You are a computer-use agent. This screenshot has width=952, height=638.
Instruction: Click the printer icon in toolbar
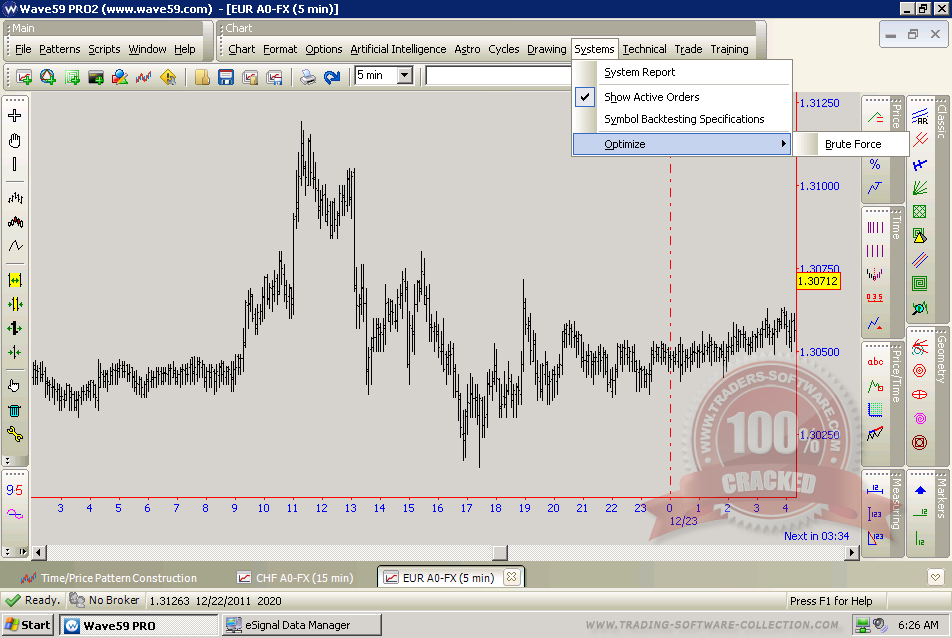(x=308, y=77)
